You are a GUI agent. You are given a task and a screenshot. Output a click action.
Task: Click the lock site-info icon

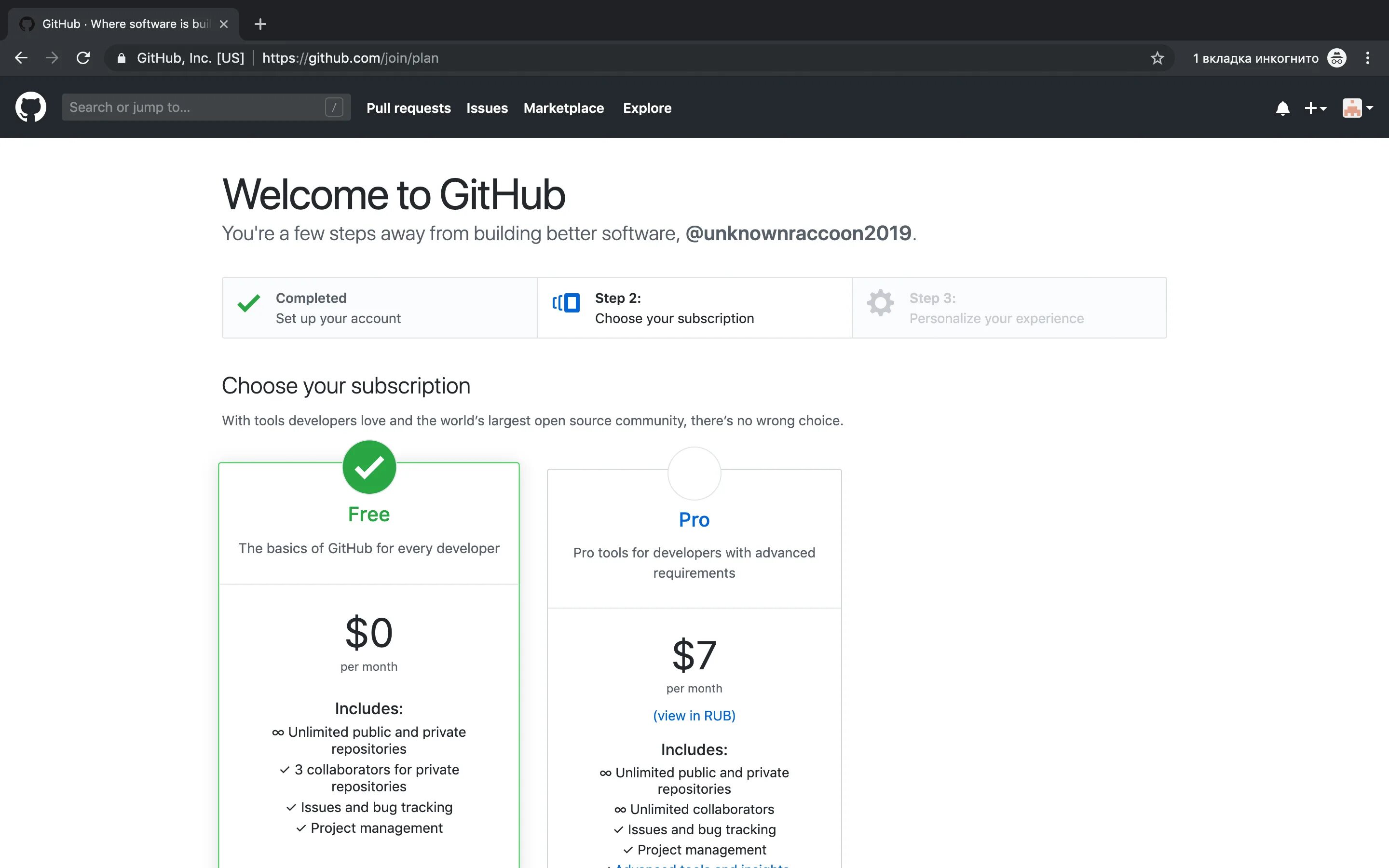click(x=121, y=58)
